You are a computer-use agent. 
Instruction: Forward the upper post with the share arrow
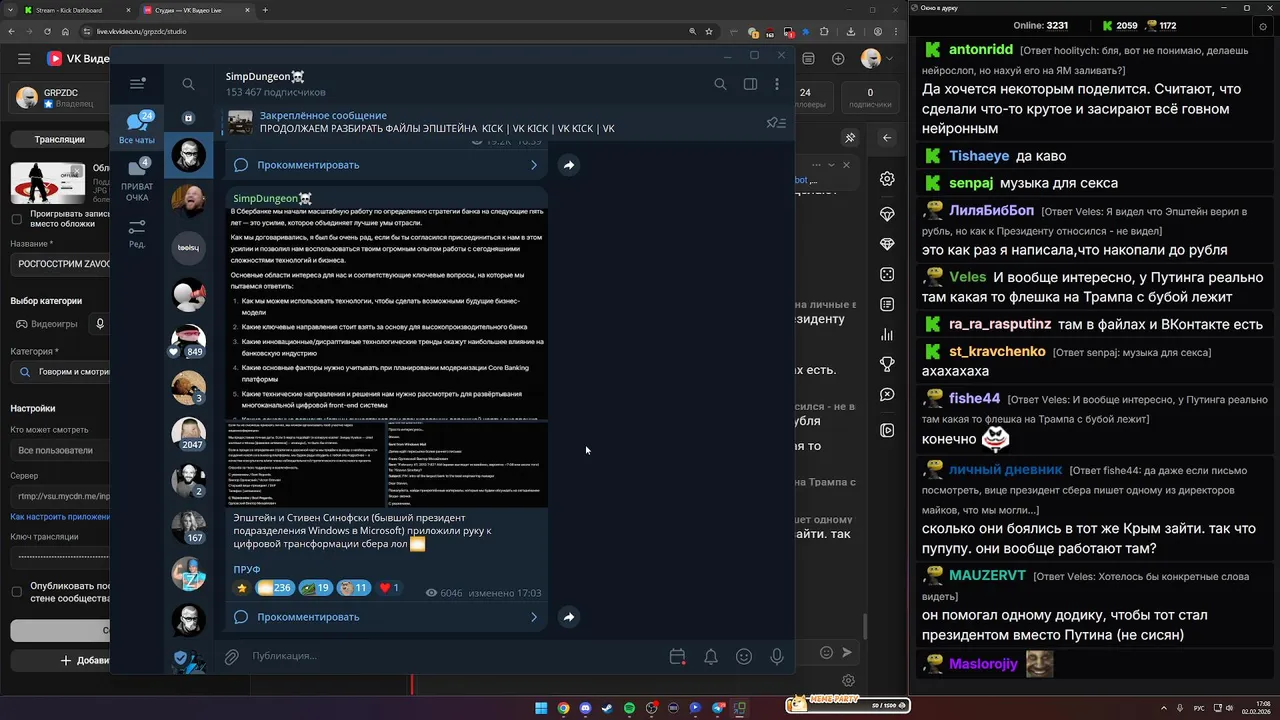[568, 165]
